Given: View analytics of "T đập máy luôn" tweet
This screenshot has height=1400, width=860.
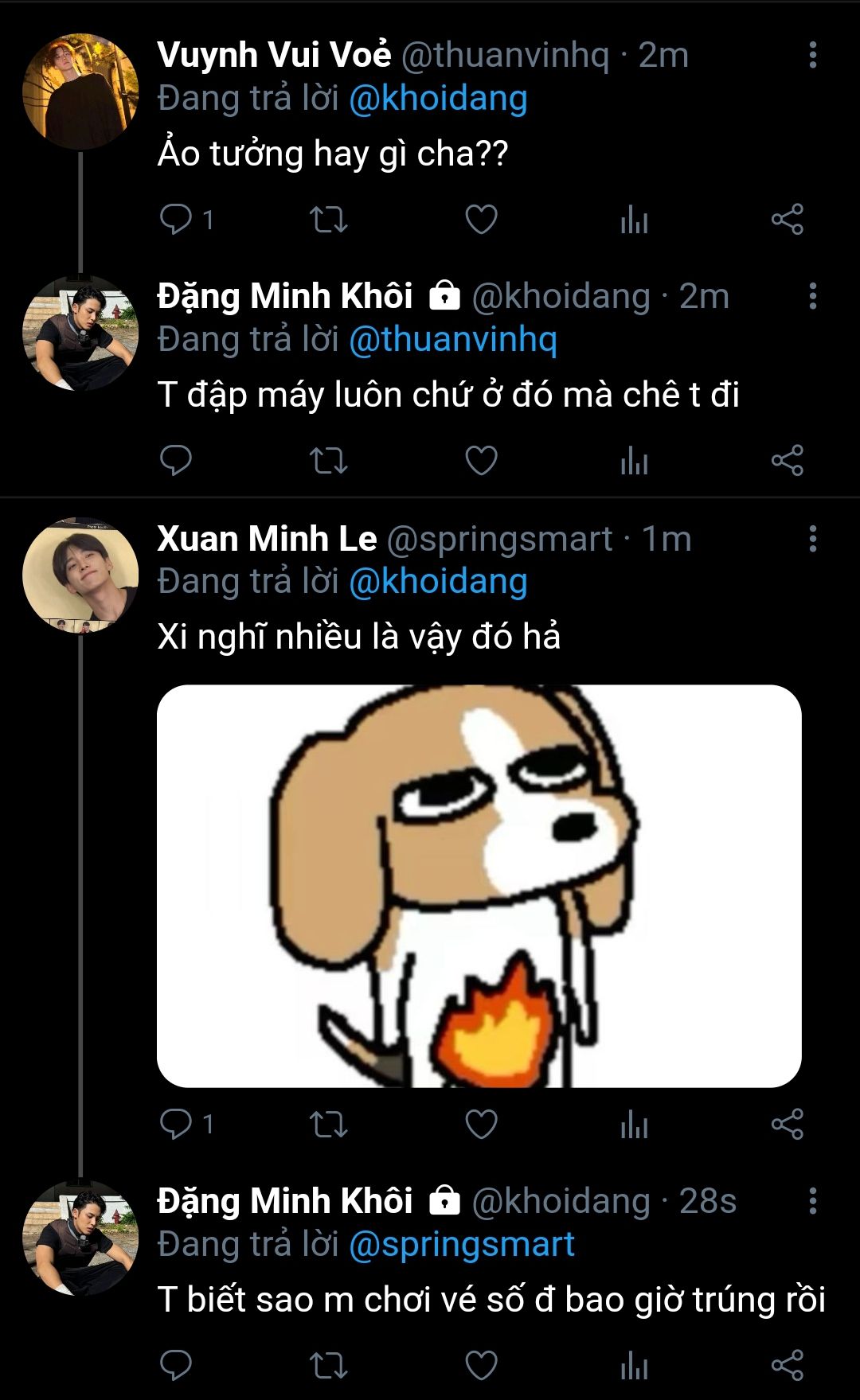Looking at the screenshot, I should pos(634,461).
